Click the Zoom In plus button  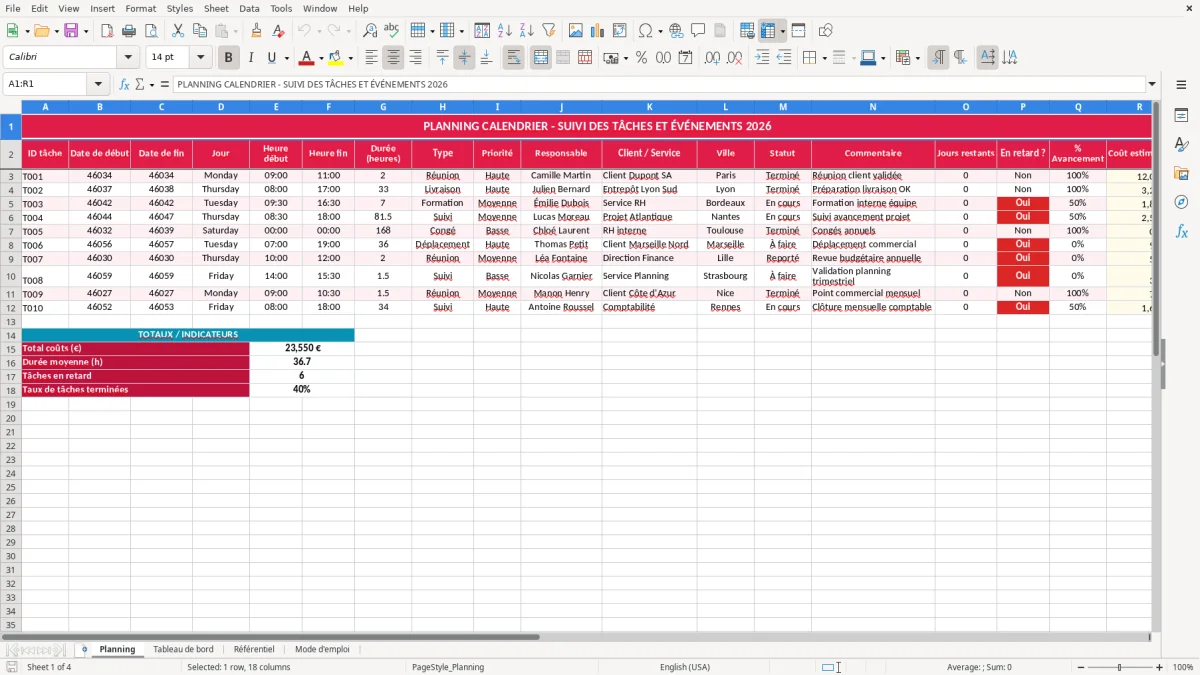pos(1160,667)
